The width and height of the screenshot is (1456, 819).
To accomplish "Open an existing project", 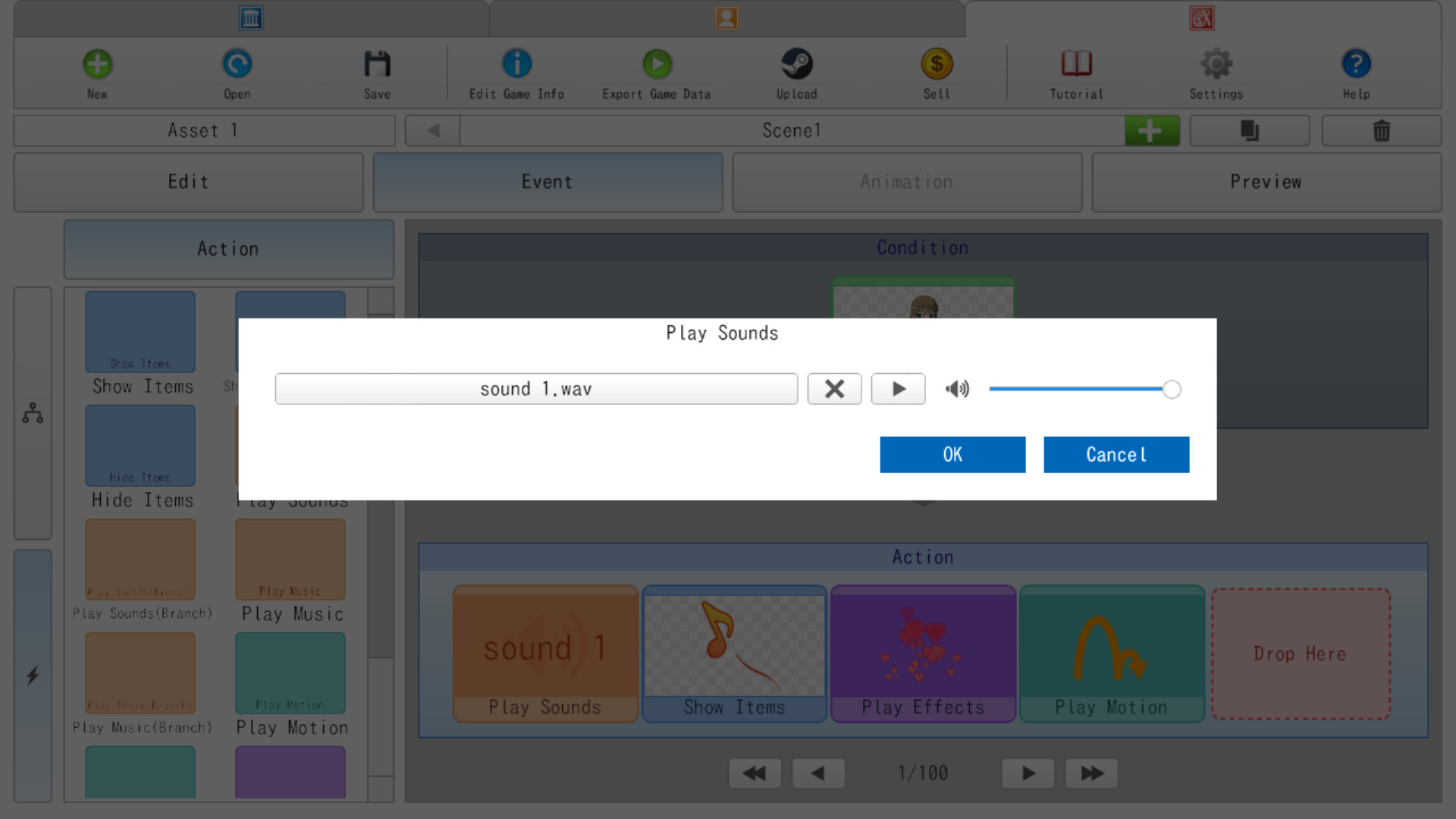I will pos(237,72).
